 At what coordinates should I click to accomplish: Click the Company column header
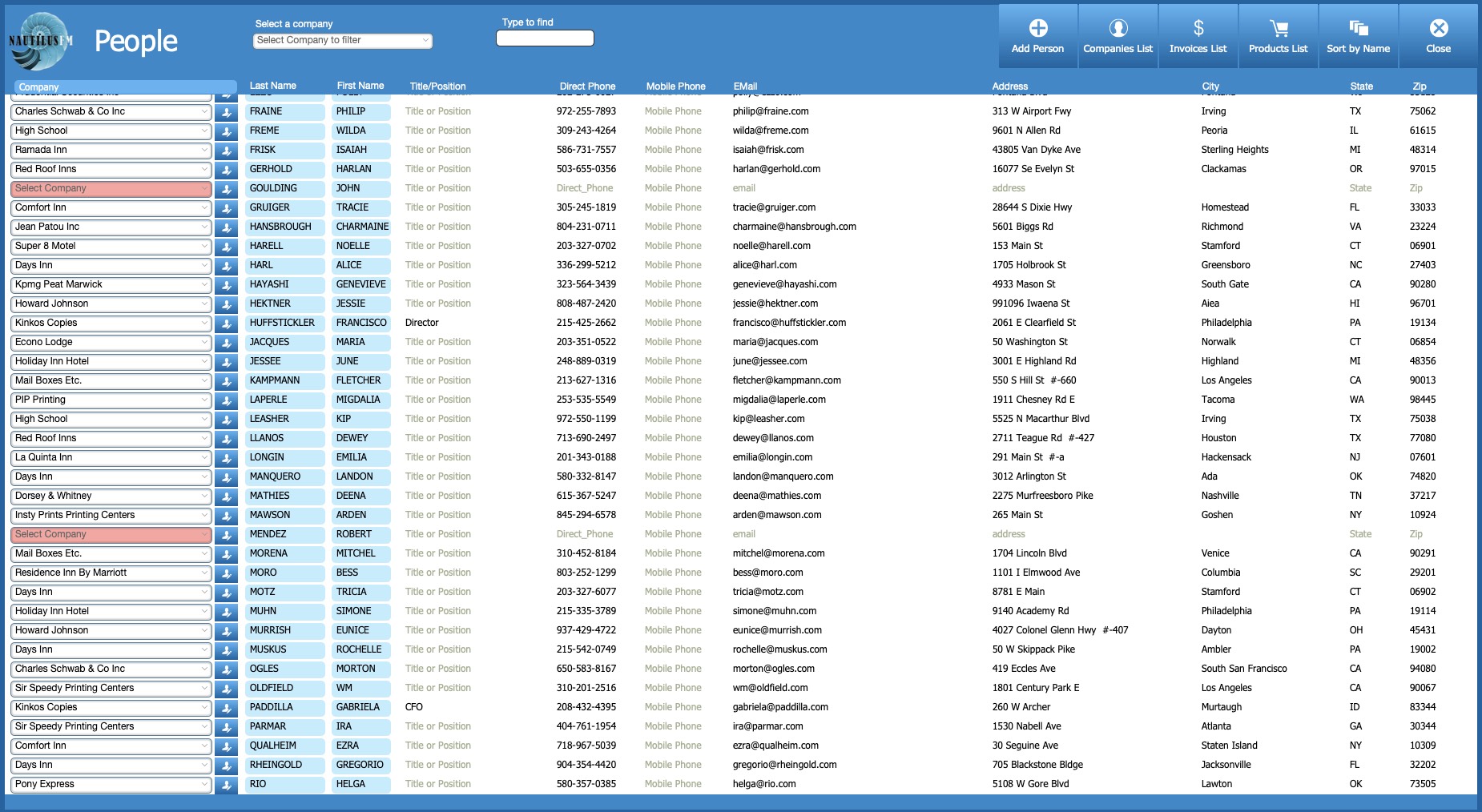pos(125,86)
